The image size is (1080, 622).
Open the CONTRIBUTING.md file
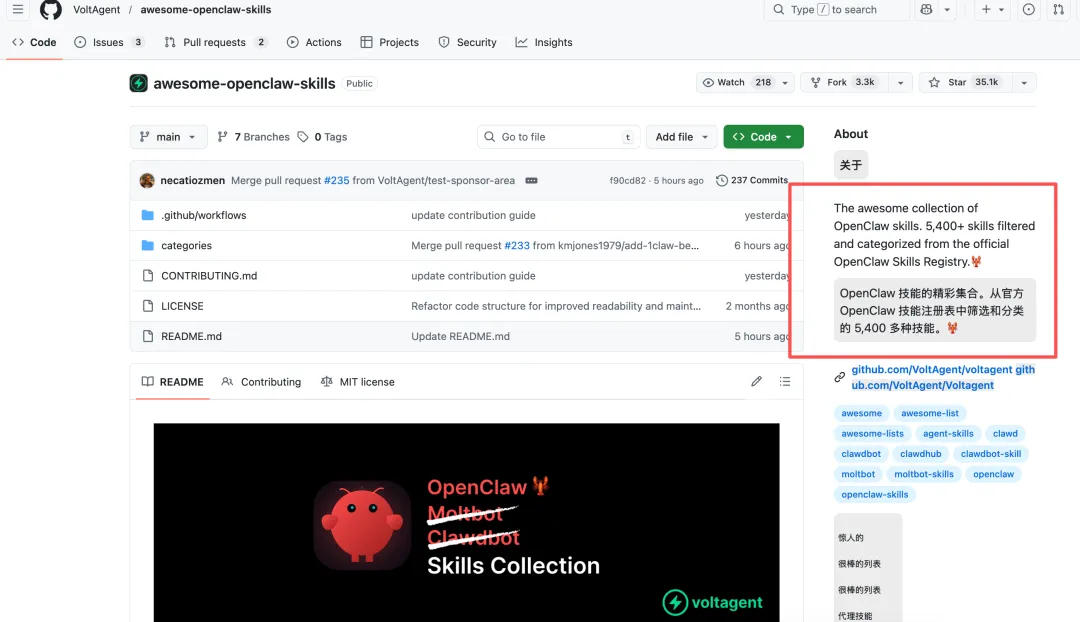(x=209, y=276)
